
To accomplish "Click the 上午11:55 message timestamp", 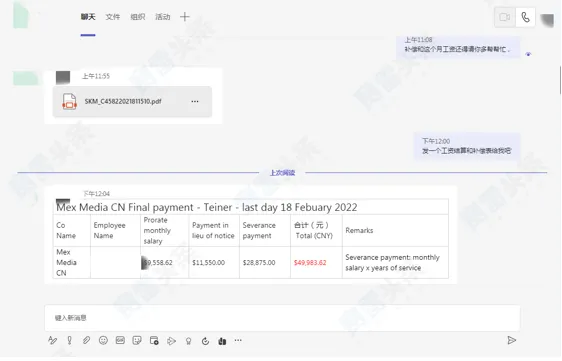I will [96, 76].
